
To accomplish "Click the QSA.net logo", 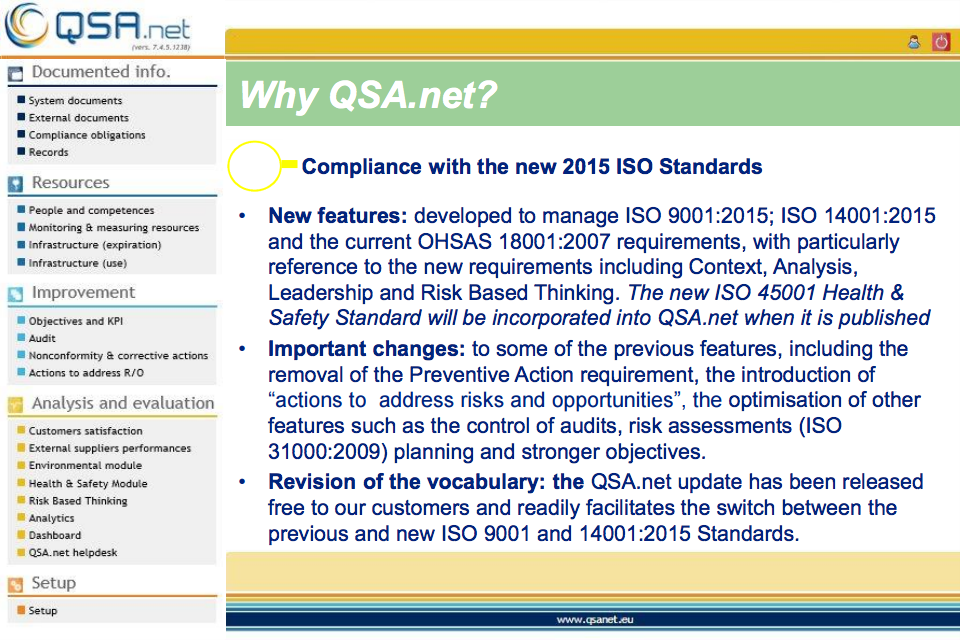I will coord(98,26).
